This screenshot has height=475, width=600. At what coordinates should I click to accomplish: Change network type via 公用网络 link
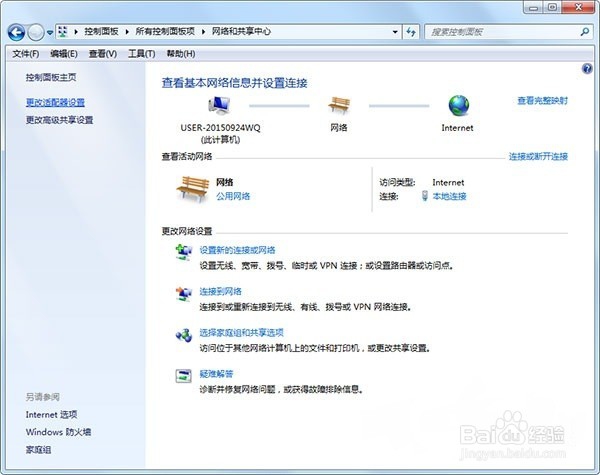pyautogui.click(x=233, y=196)
